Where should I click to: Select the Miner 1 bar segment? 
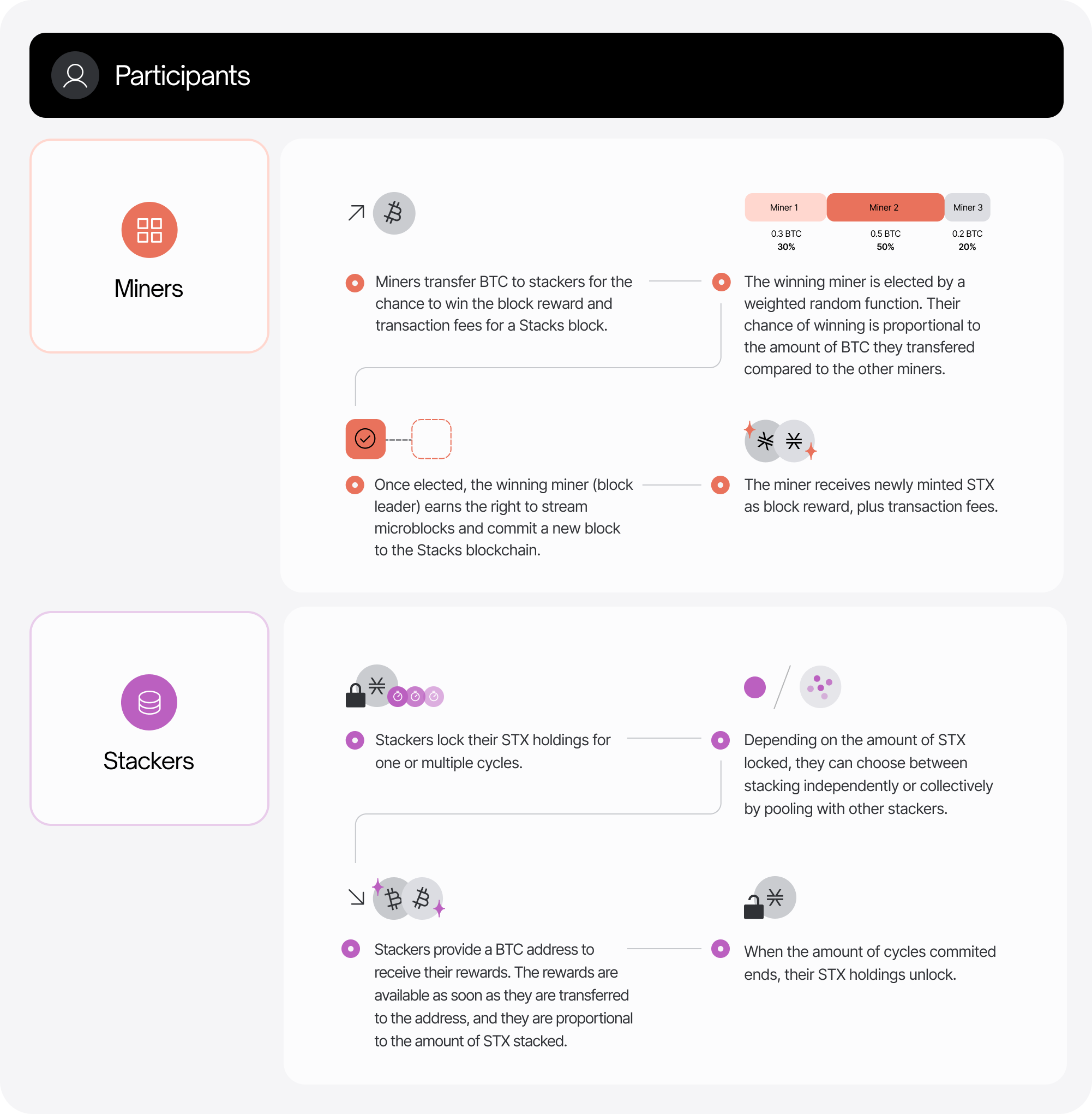tap(784, 207)
